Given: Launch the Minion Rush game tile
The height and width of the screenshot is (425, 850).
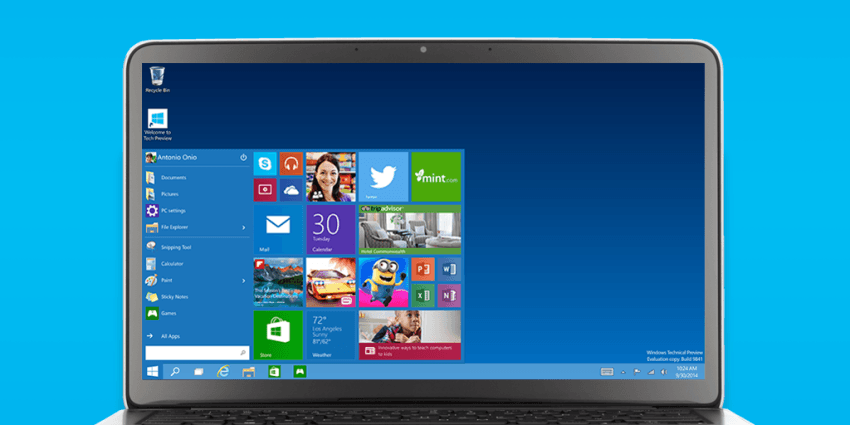Looking at the screenshot, I should pyautogui.click(x=383, y=282).
